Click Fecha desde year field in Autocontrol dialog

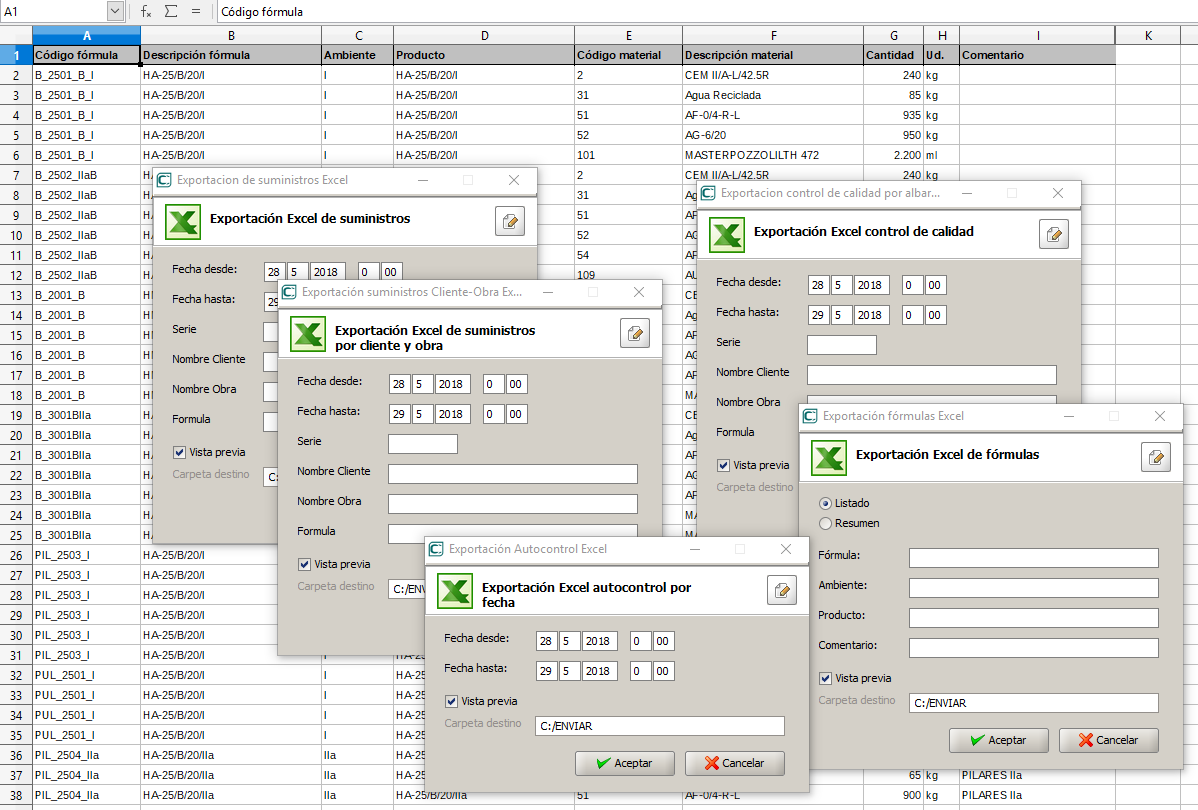pos(600,641)
